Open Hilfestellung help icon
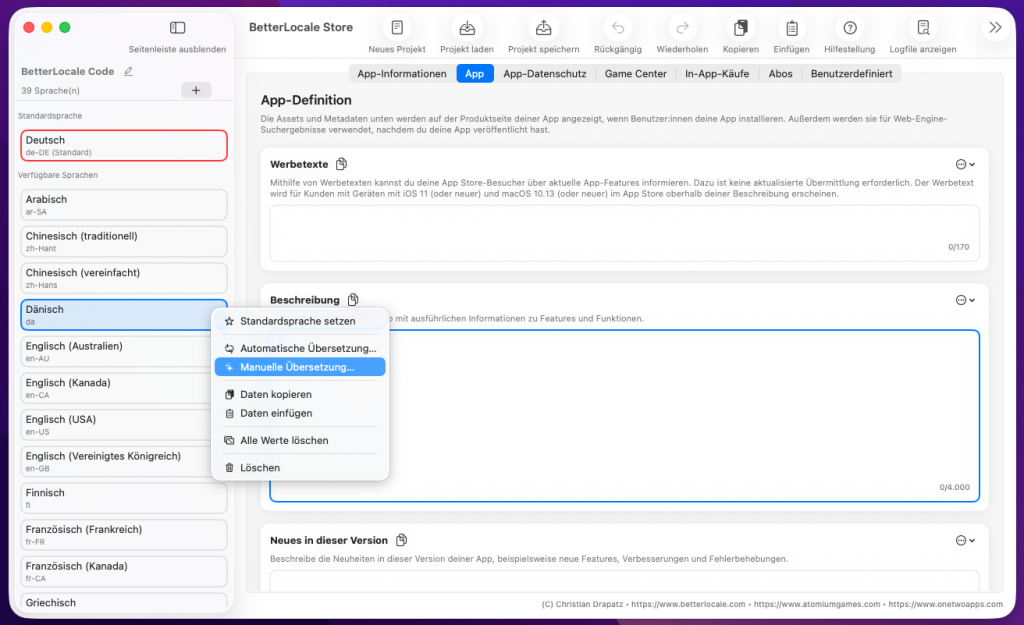Screen dimensions: 1024x625 [x=849, y=28]
